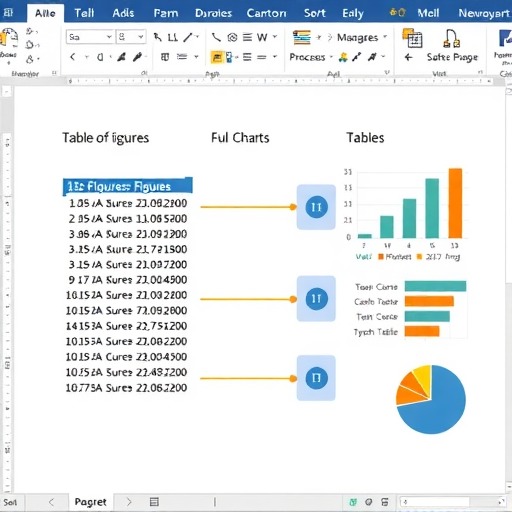Click the striped table style icon

coord(302,37)
